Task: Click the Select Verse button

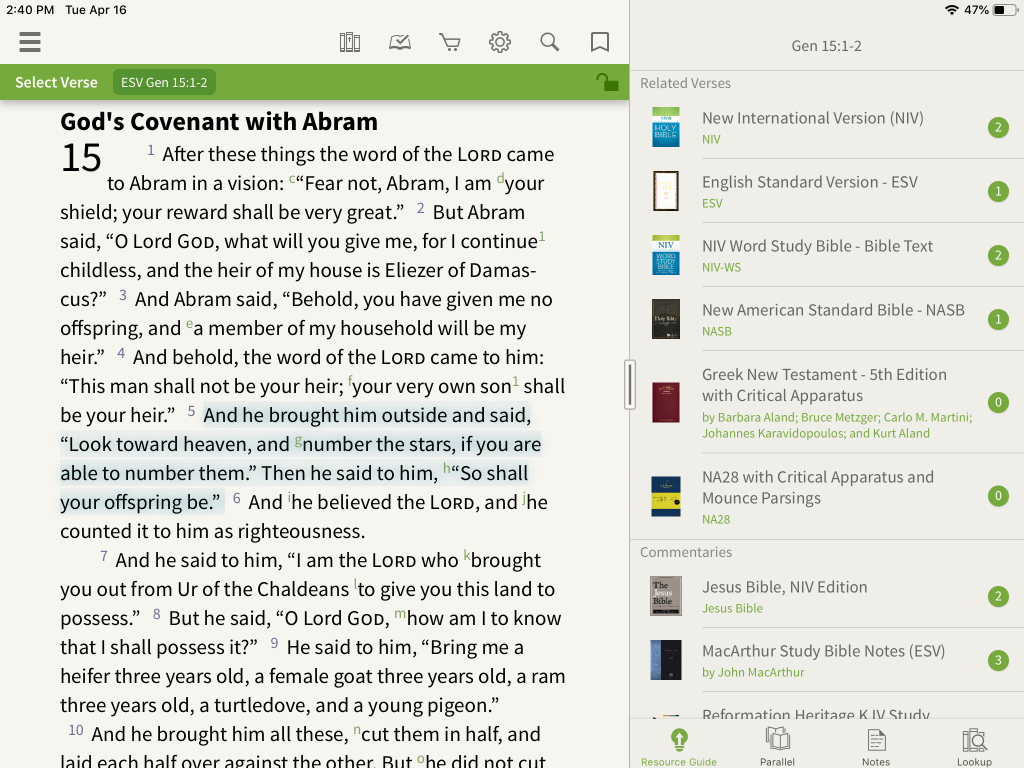Action: [56, 82]
